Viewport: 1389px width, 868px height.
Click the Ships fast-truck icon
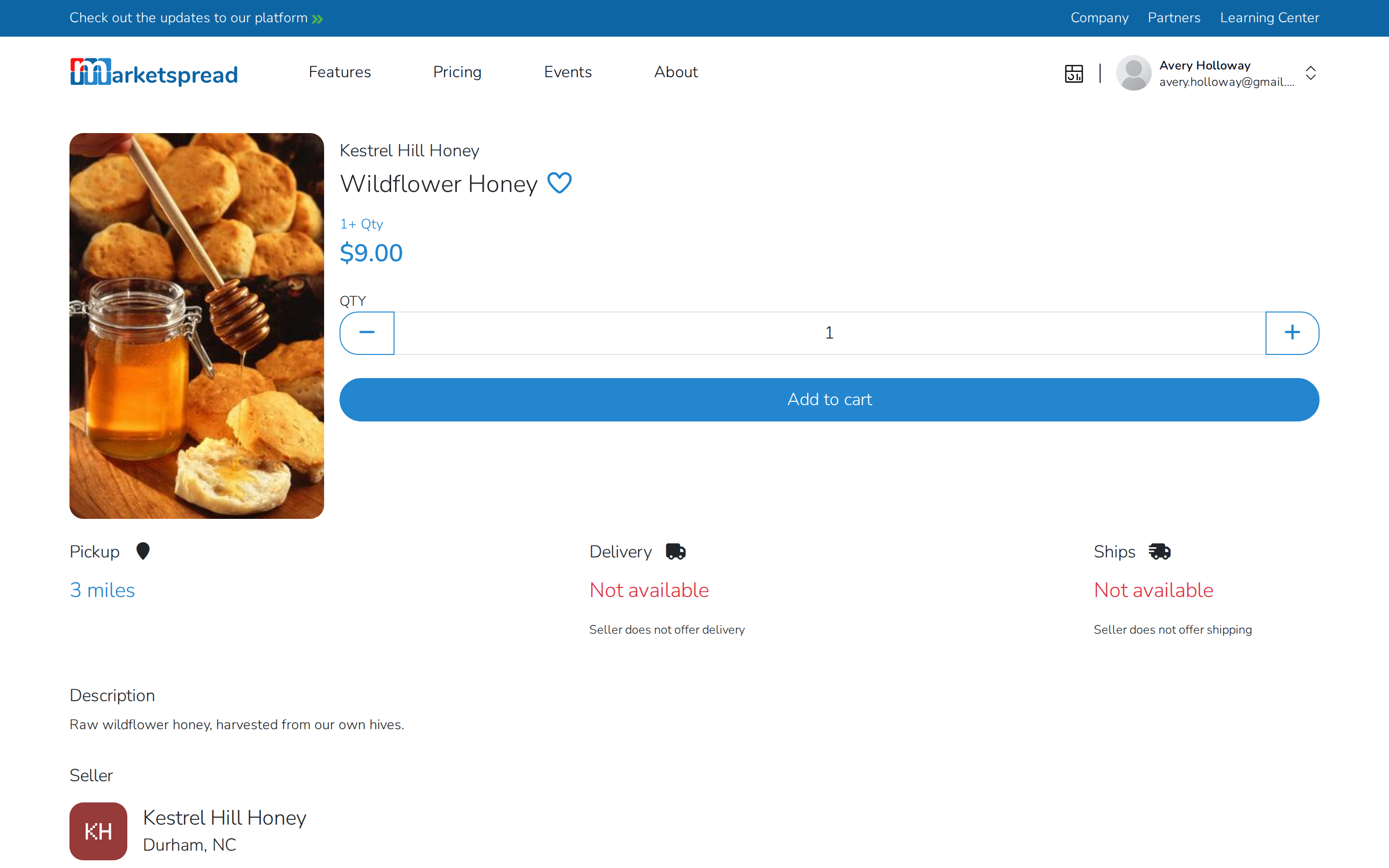click(1159, 552)
